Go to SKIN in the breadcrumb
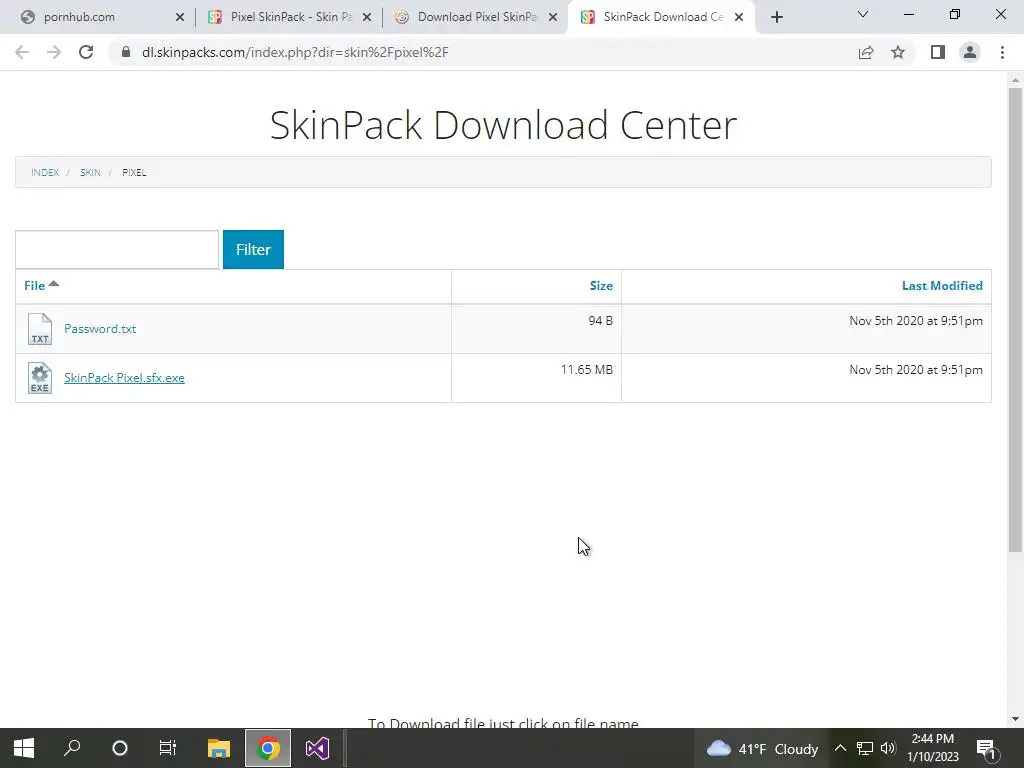This screenshot has height=768, width=1024. pyautogui.click(x=90, y=172)
